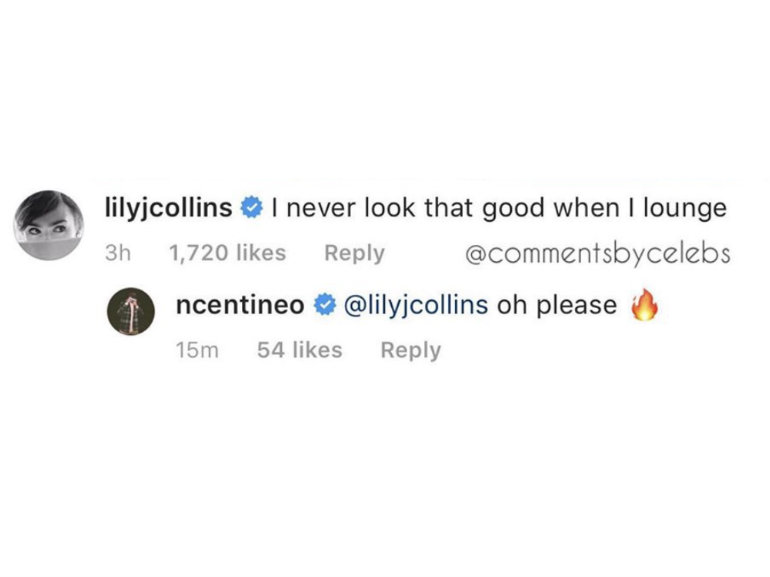Follow the @lilyjcollins mention in the reply
This screenshot has height=577, width=770.
coord(415,306)
